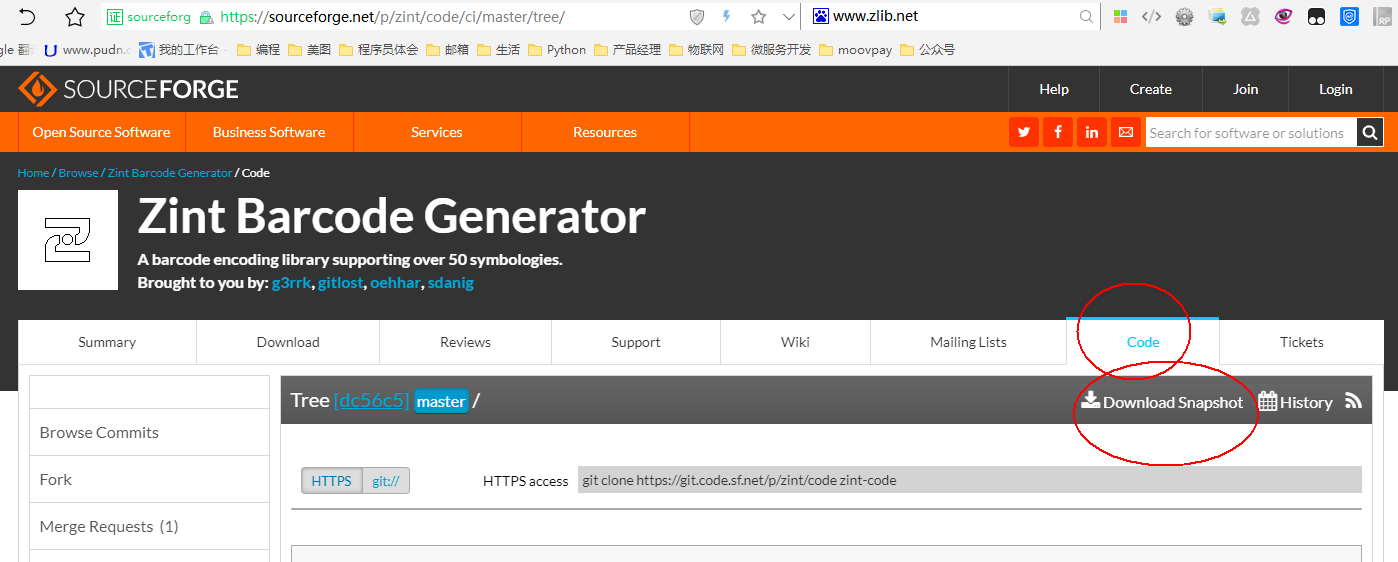This screenshot has width=1398, height=562.
Task: Click the lightning speed mode icon
Action: pos(727,16)
